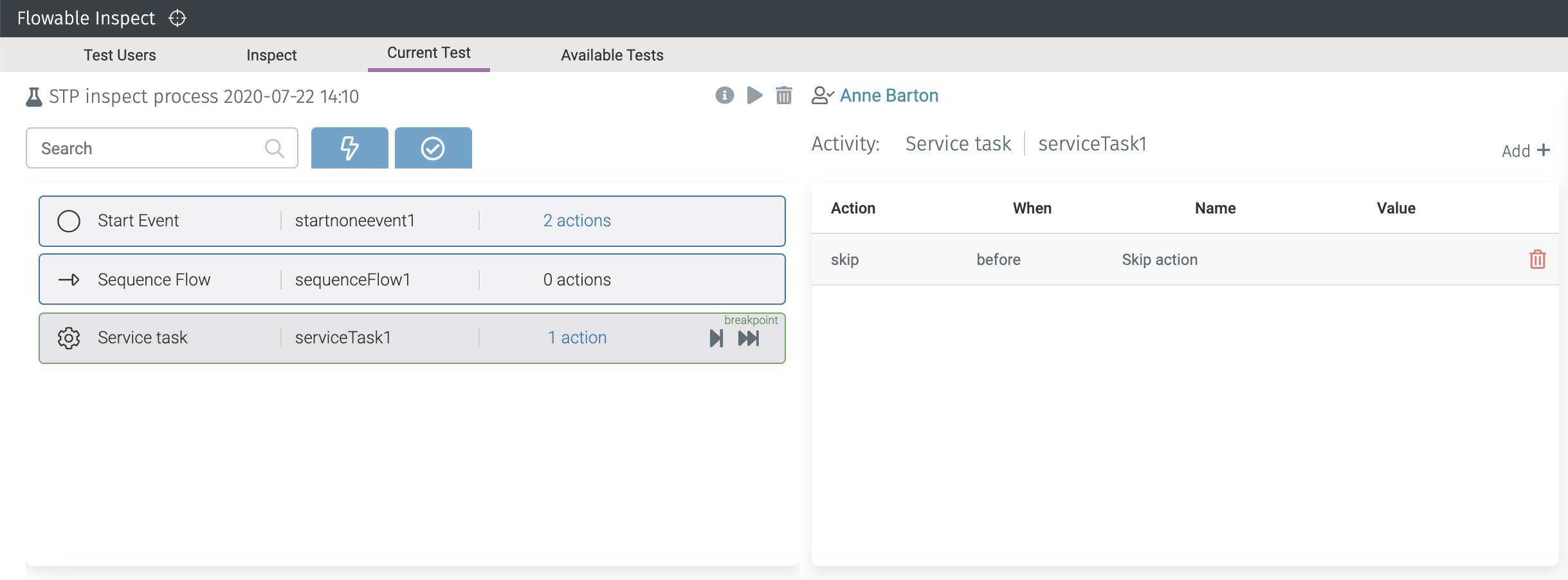Click the Anne Barton user link
This screenshot has width=1568, height=580.
pyautogui.click(x=889, y=95)
